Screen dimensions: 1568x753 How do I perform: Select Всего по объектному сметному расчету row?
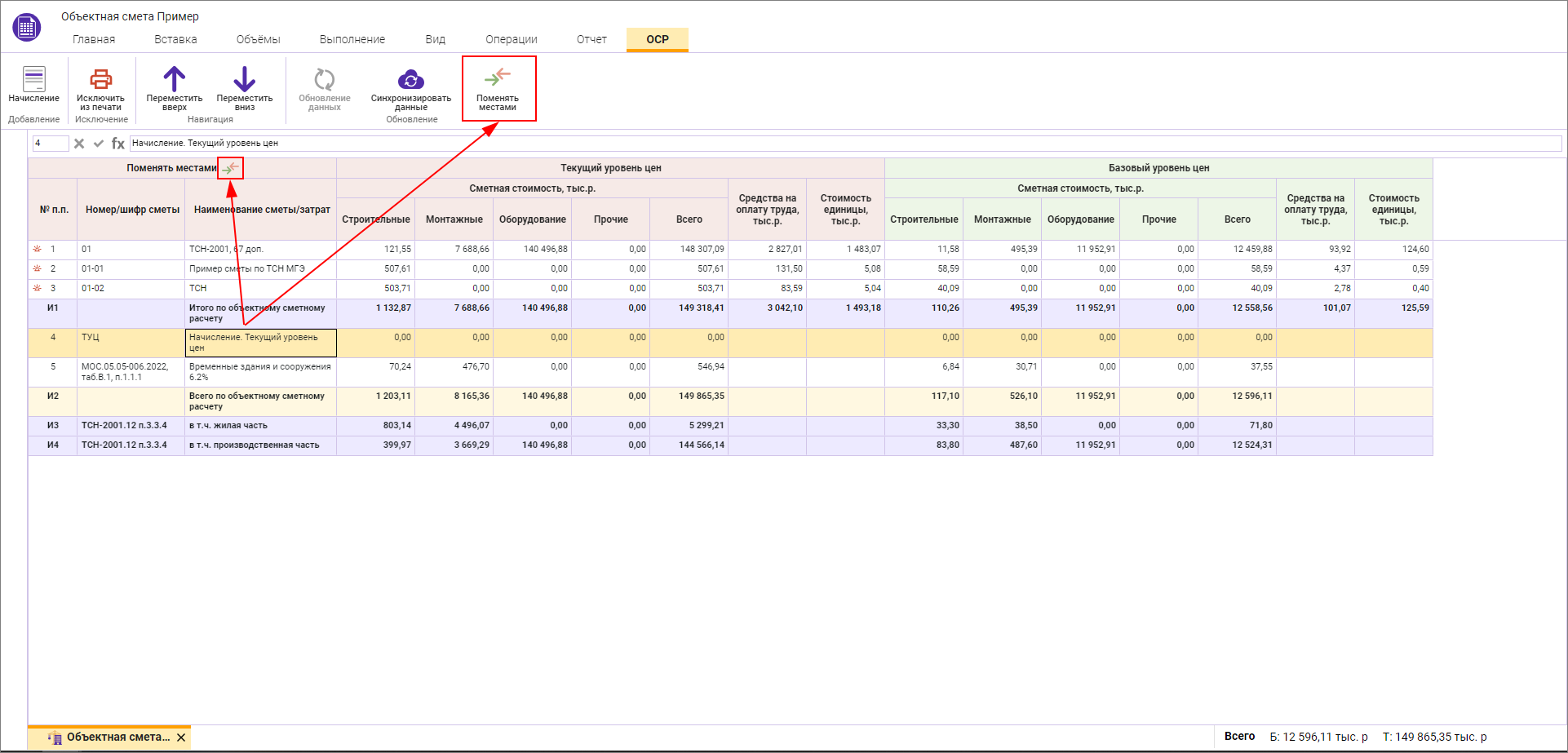click(730, 401)
